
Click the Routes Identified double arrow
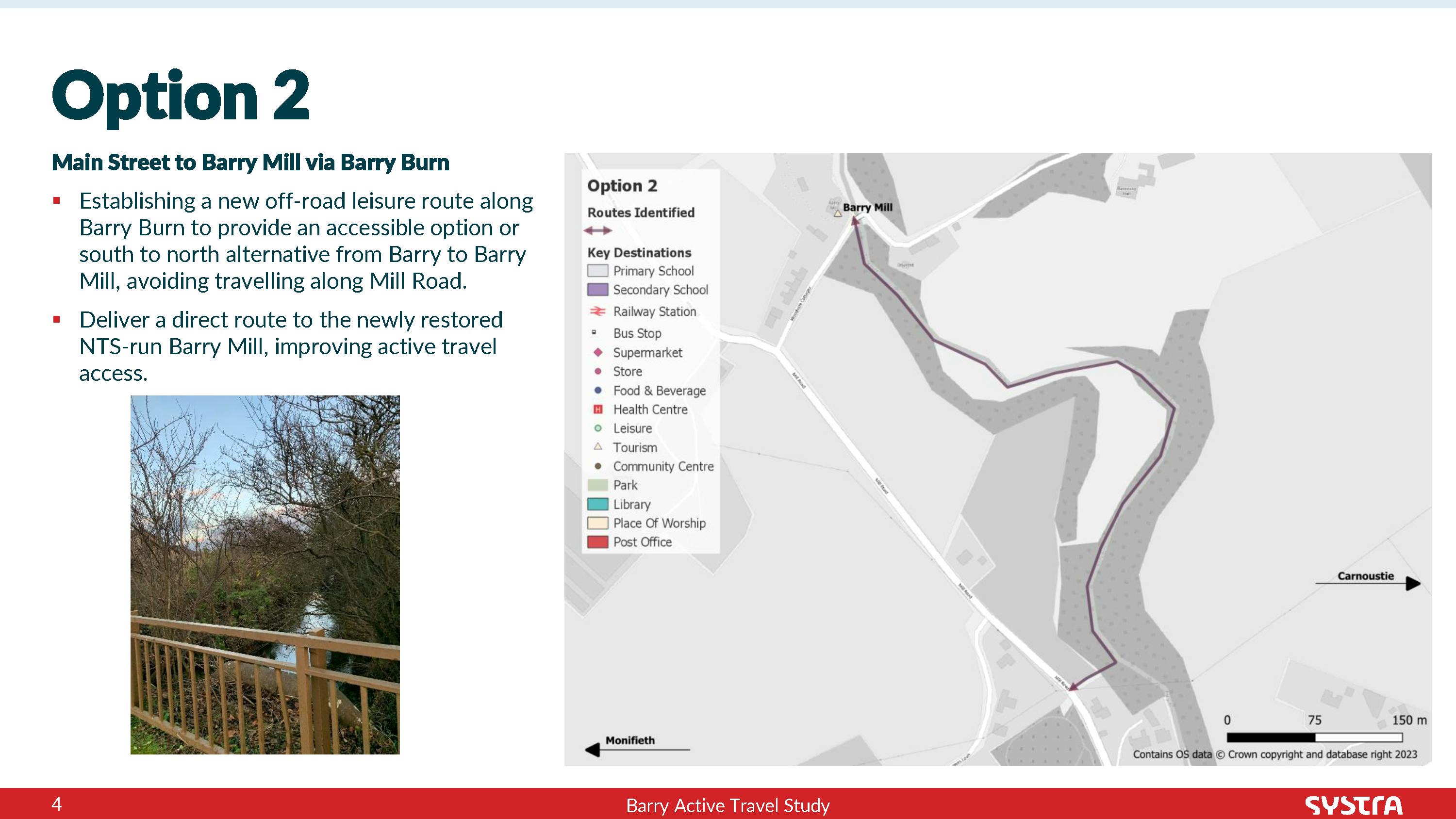coord(597,230)
